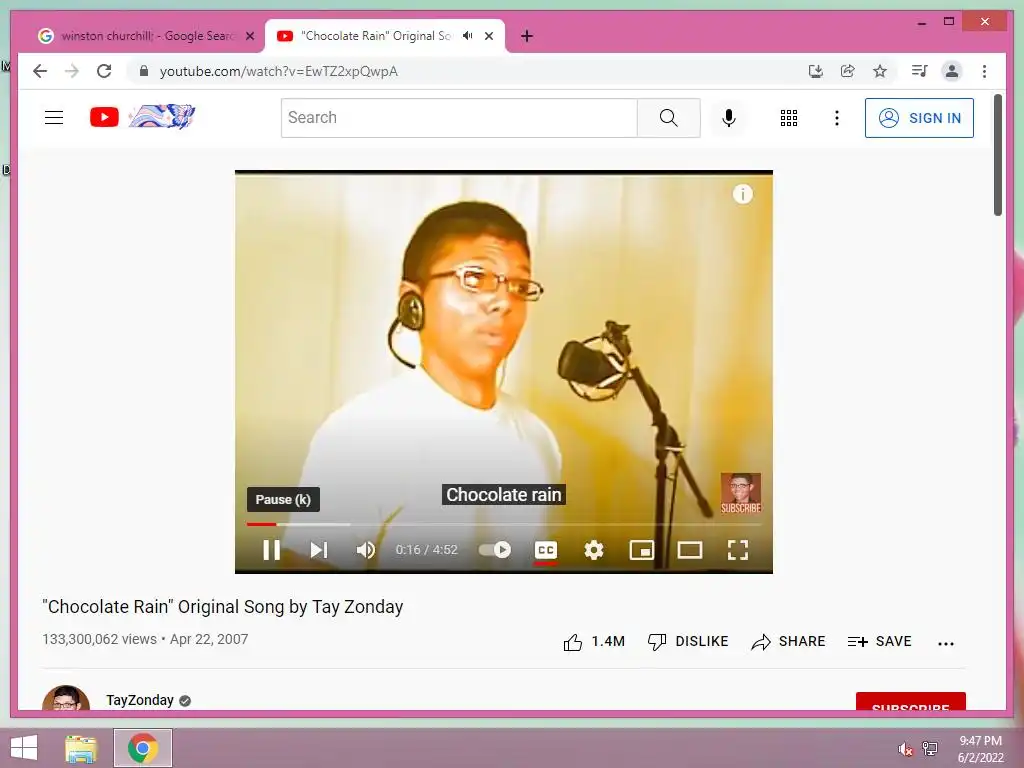Open the TayZonday channel name
The width and height of the screenshot is (1024, 768).
(140, 700)
